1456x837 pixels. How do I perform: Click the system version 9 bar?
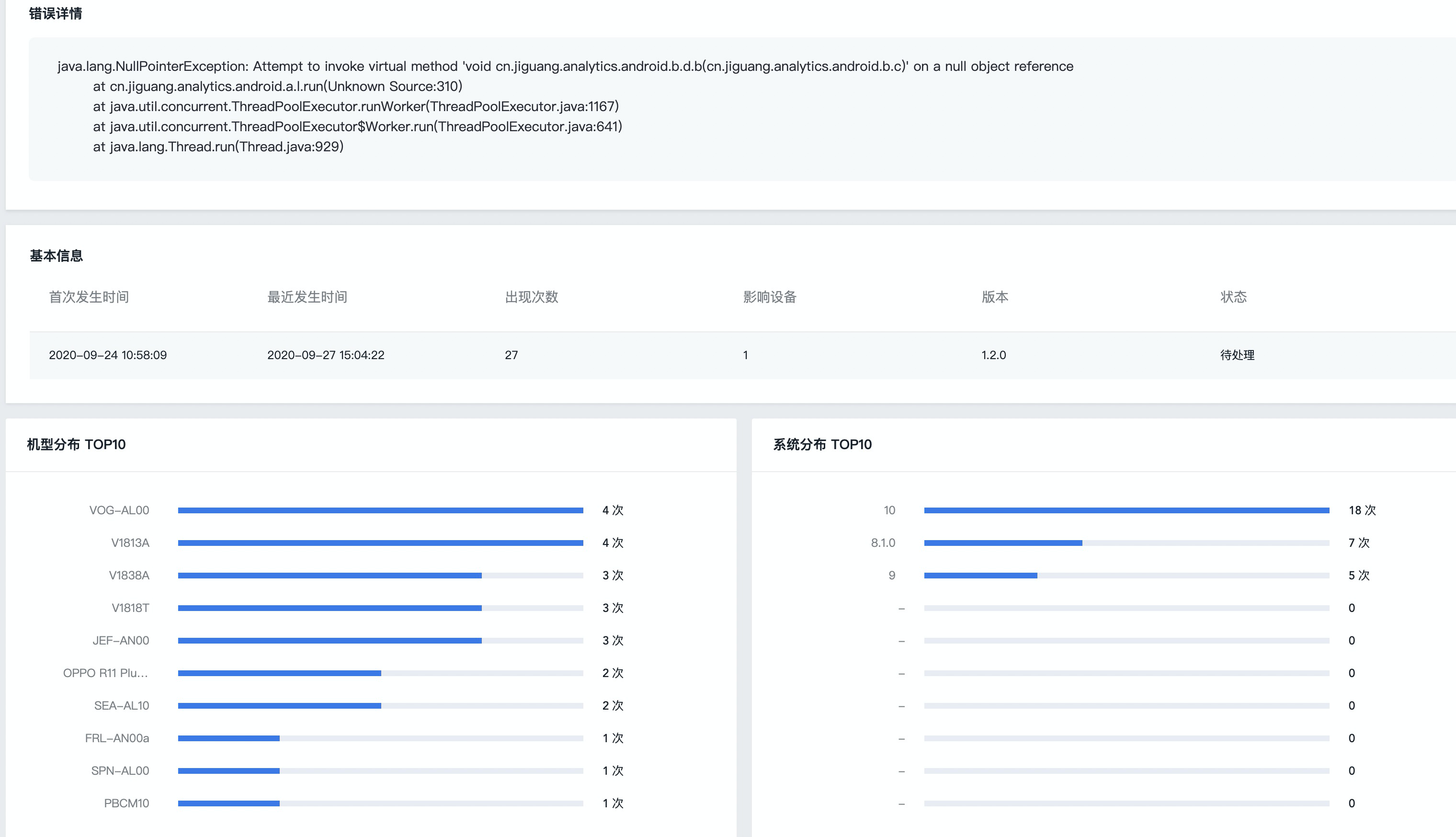click(1126, 576)
